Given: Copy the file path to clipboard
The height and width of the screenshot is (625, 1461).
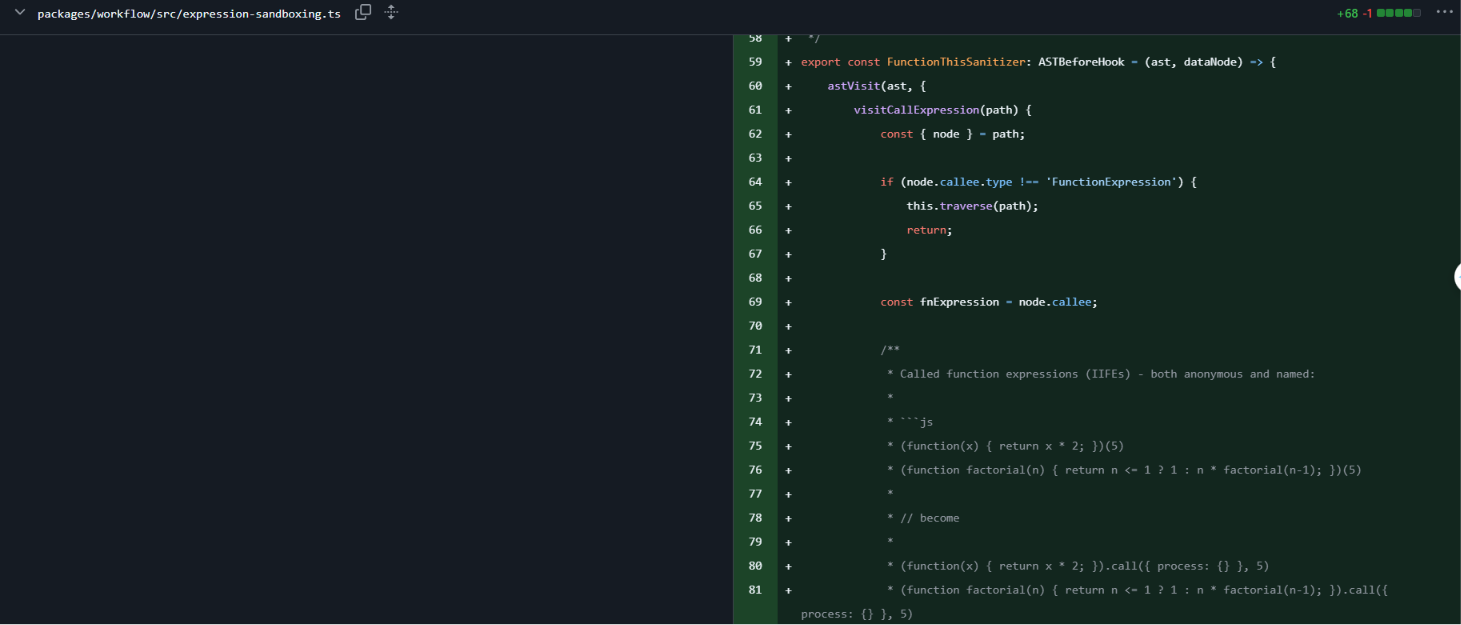Looking at the screenshot, I should pyautogui.click(x=363, y=13).
